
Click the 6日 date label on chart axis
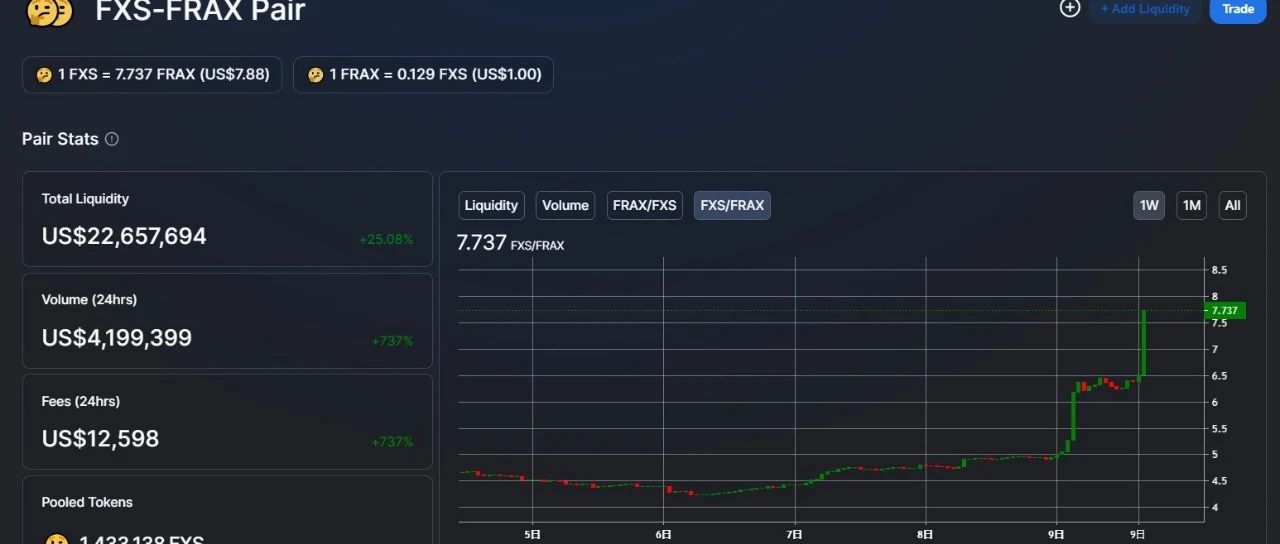click(x=663, y=535)
